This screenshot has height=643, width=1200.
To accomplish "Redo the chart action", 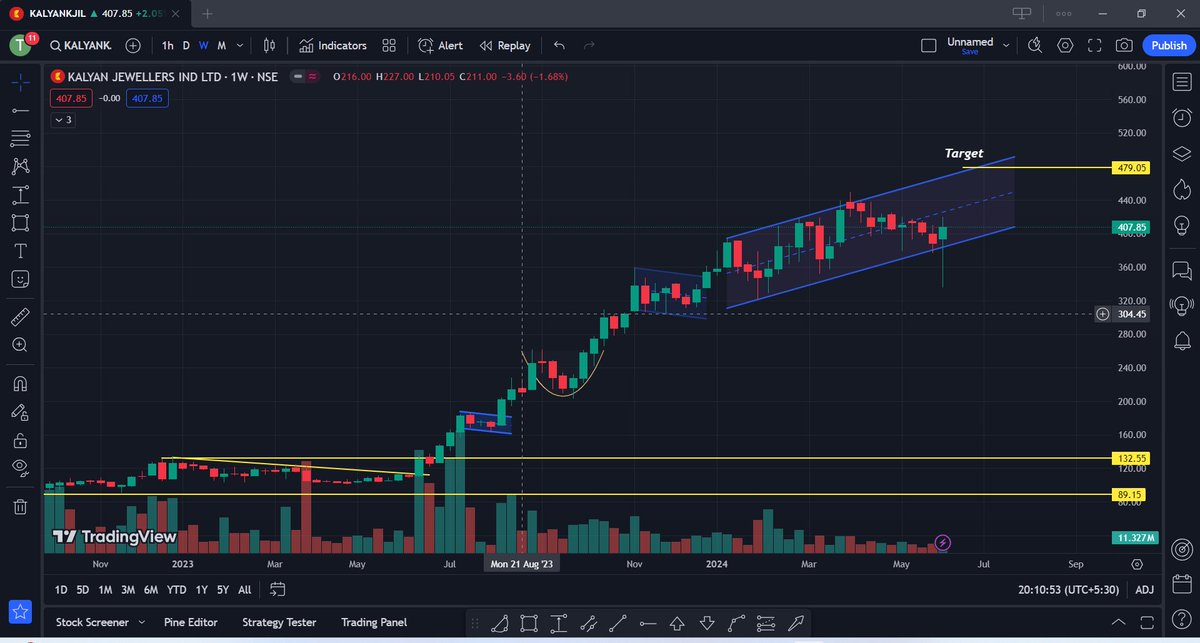I will 589,46.
